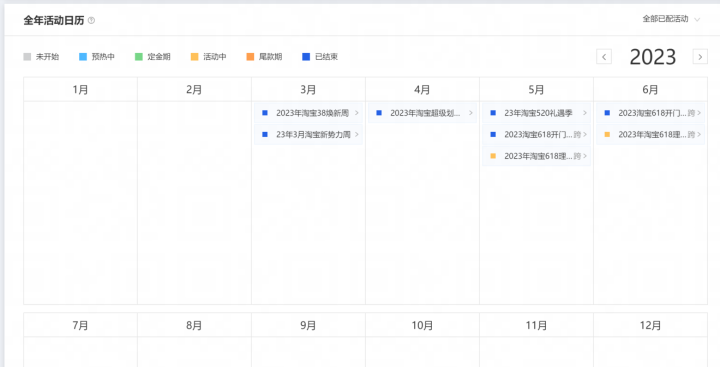Click the 1月 month column header

point(80,90)
